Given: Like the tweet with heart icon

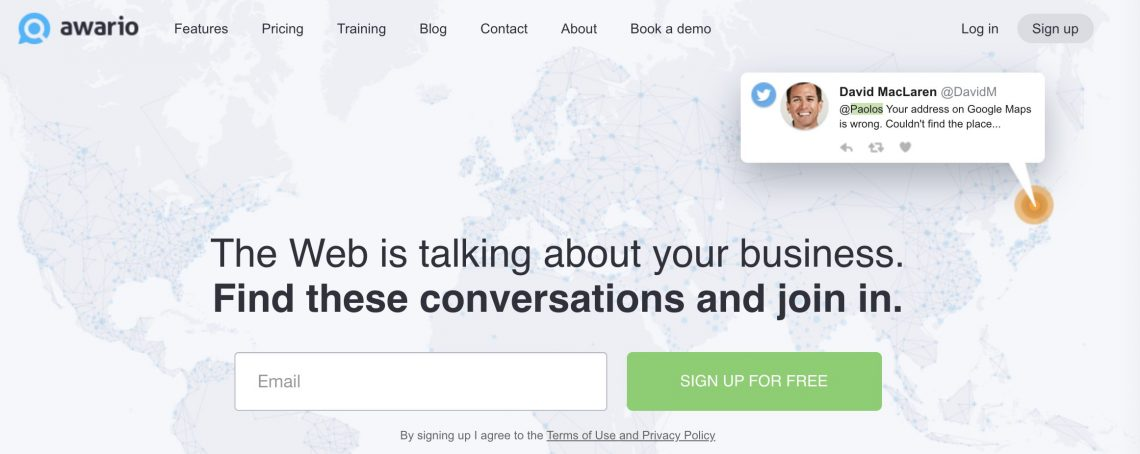Looking at the screenshot, I should (905, 148).
